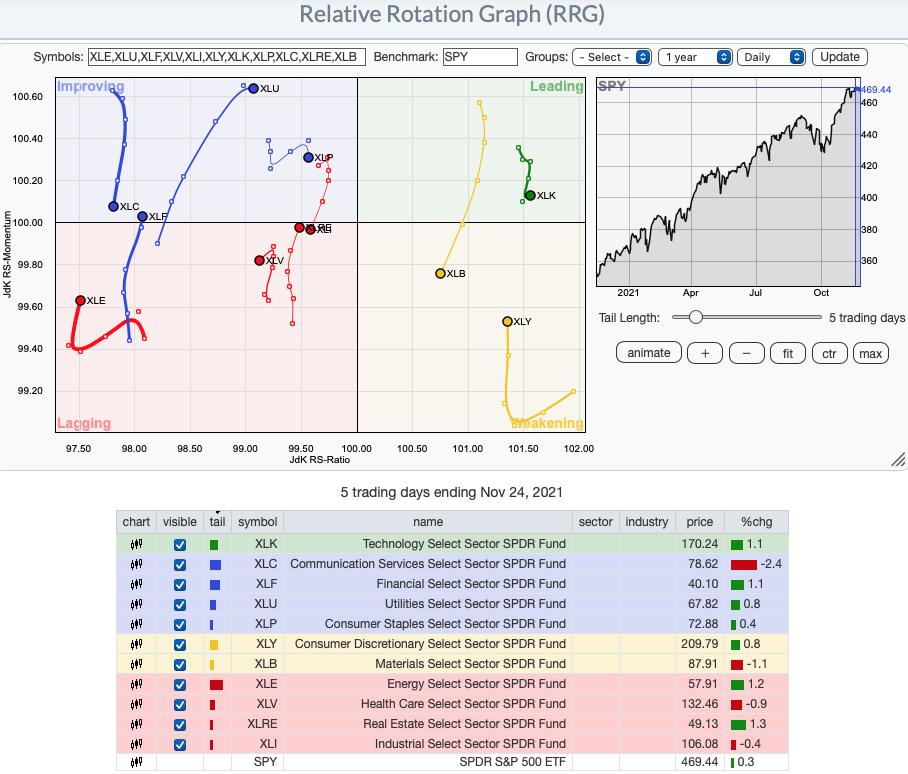Click the RRG panel resize handle icon
Viewport: 908px width, 774px height.
[x=898, y=460]
